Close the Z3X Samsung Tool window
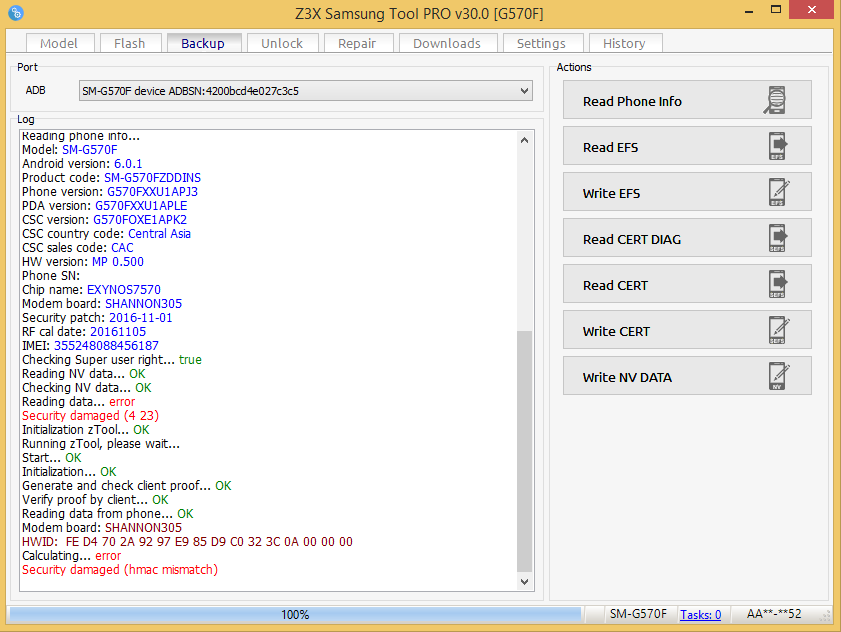 point(812,10)
